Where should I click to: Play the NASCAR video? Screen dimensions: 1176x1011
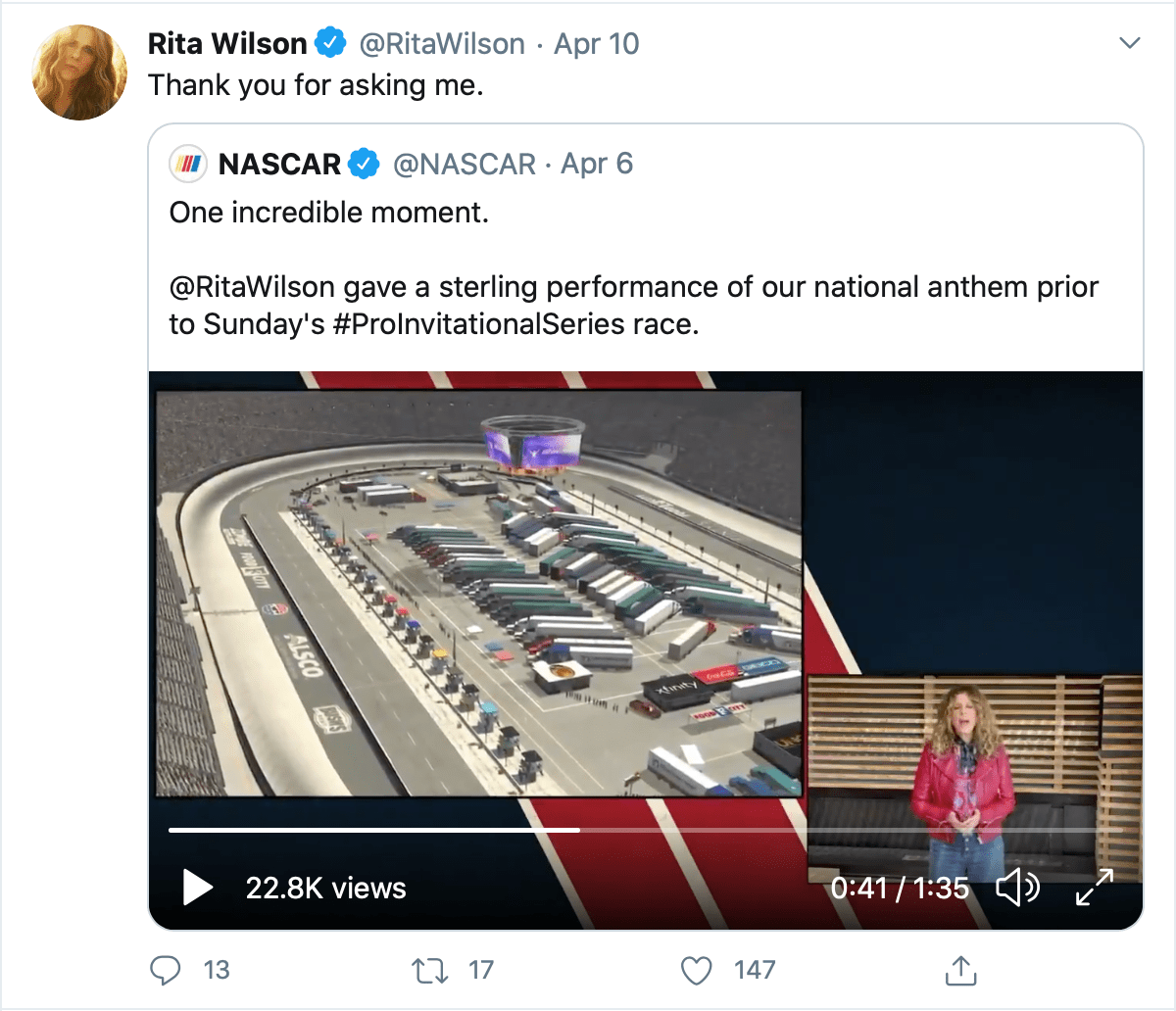pos(198,888)
